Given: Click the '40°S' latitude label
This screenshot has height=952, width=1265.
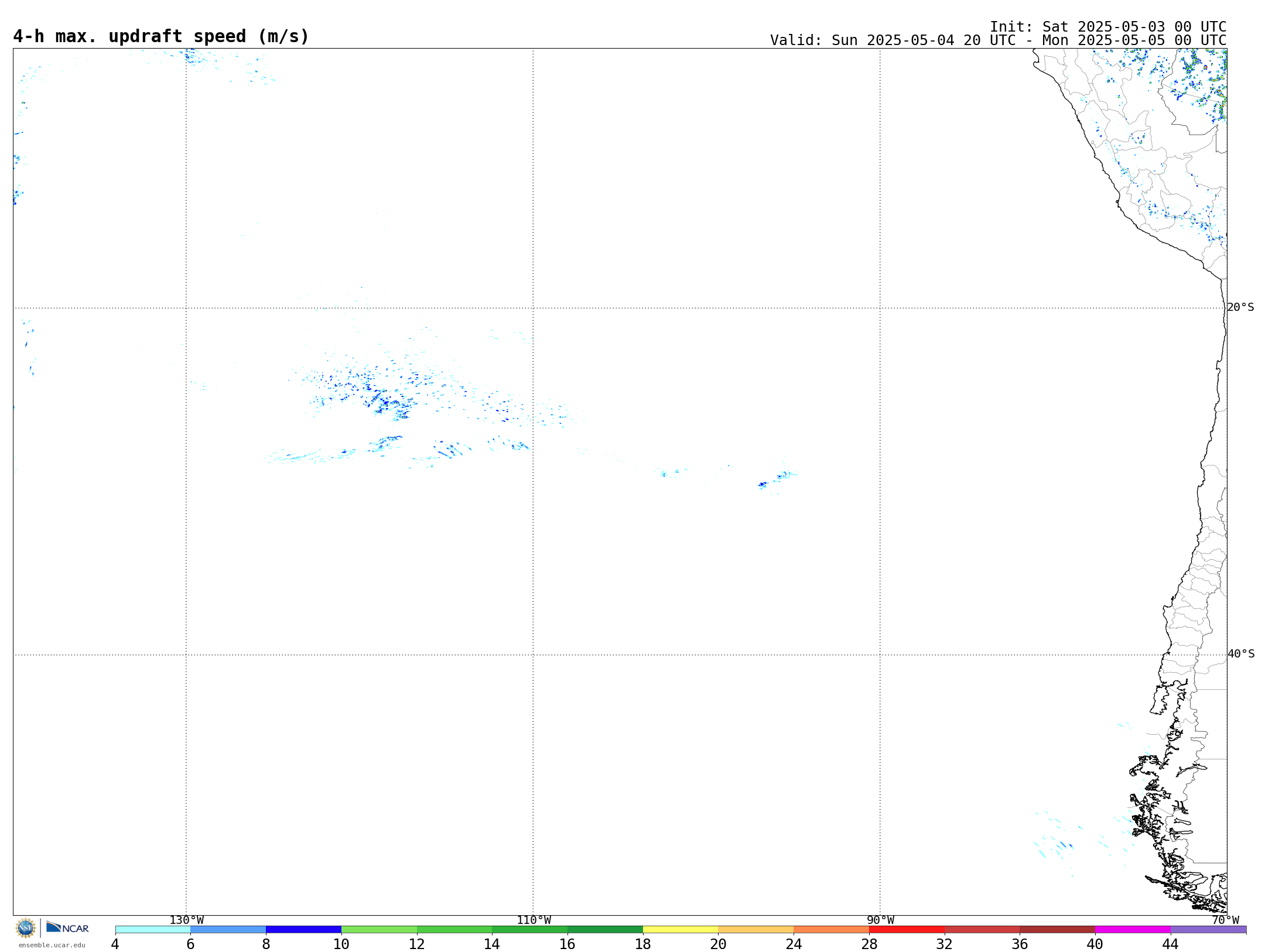Looking at the screenshot, I should click(1241, 654).
